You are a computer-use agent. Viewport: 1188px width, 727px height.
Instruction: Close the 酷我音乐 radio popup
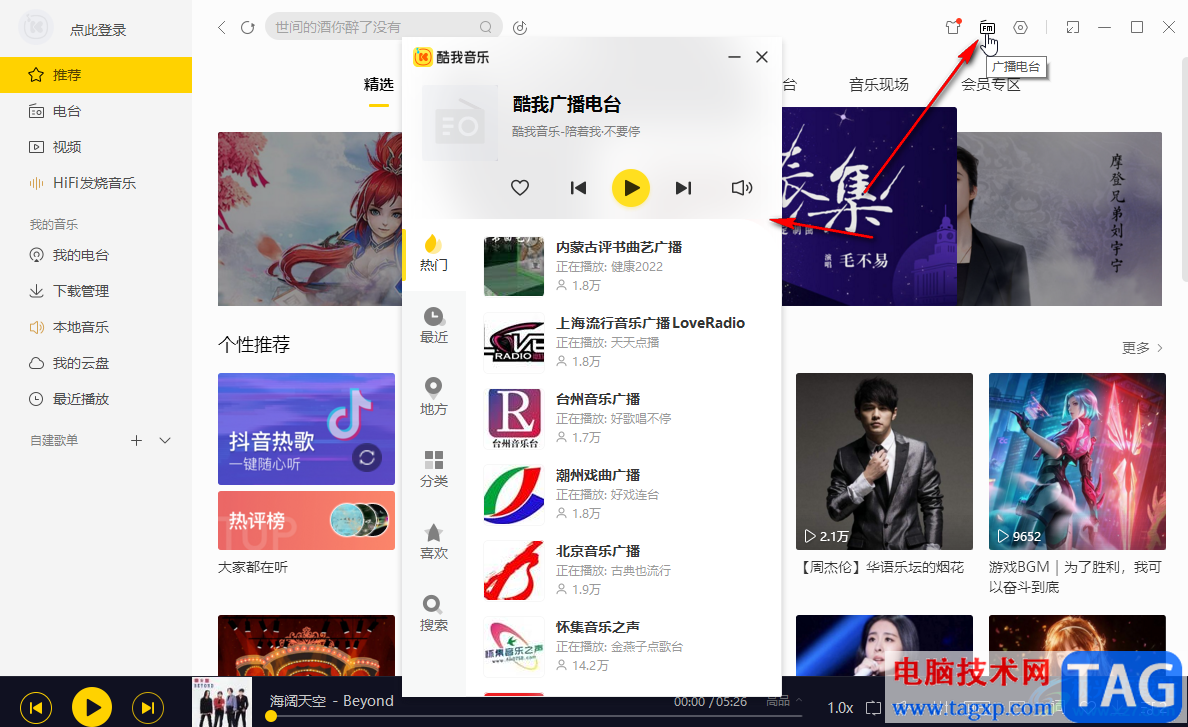tap(762, 57)
